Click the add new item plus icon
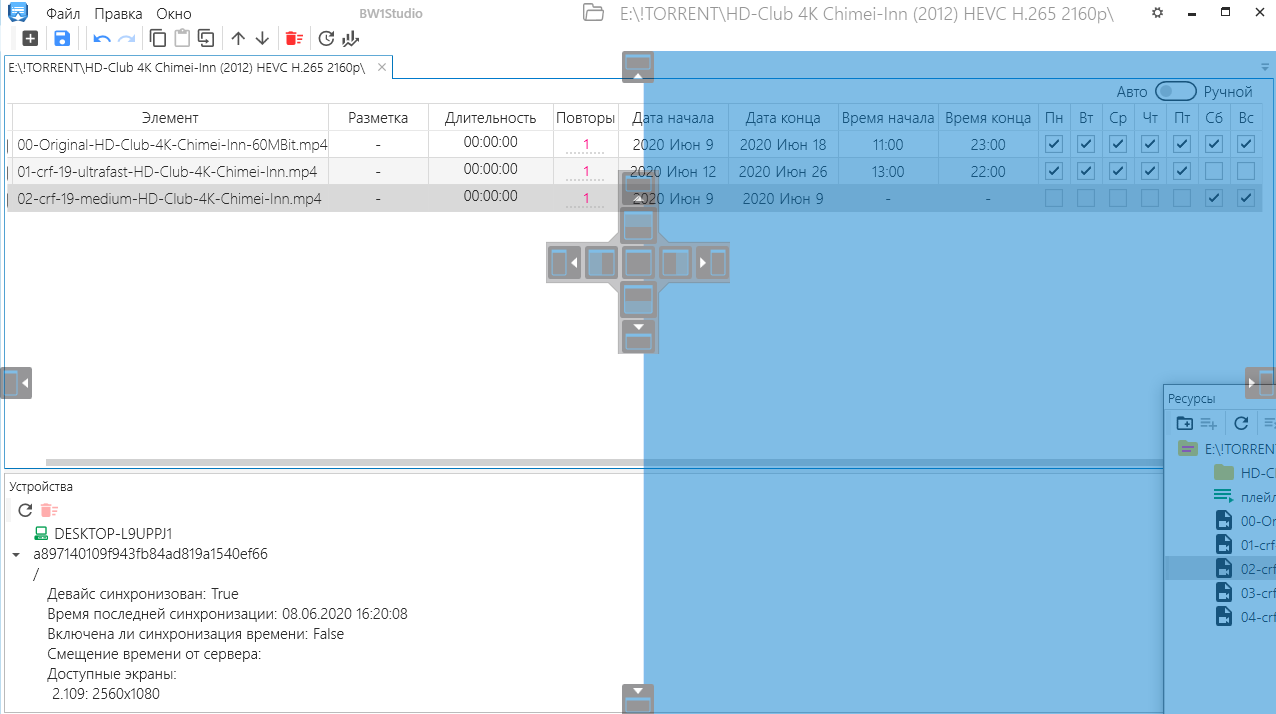The width and height of the screenshot is (1276, 714). (x=30, y=38)
